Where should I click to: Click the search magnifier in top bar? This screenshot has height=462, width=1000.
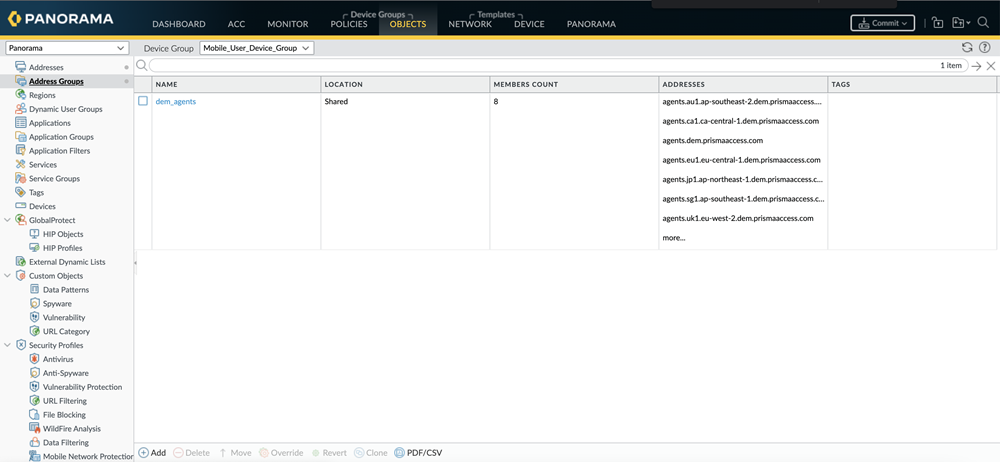coord(983,23)
